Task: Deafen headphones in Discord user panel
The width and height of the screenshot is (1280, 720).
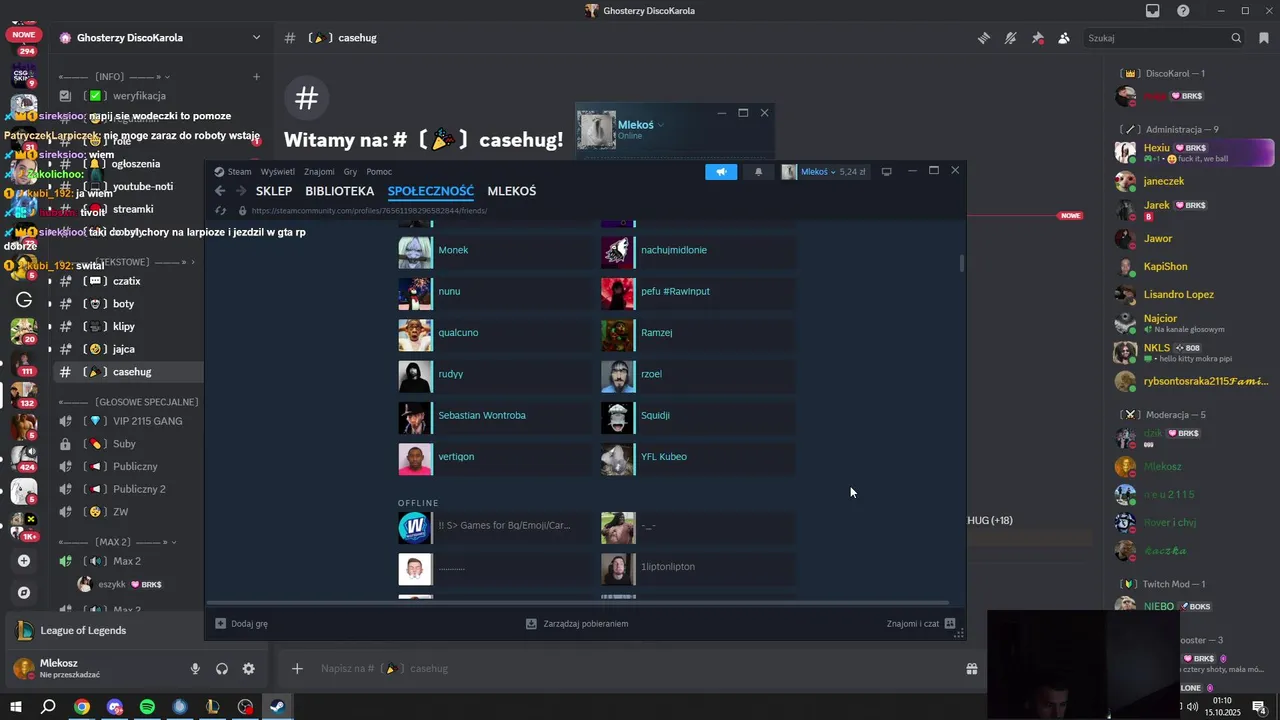Action: pyautogui.click(x=222, y=669)
